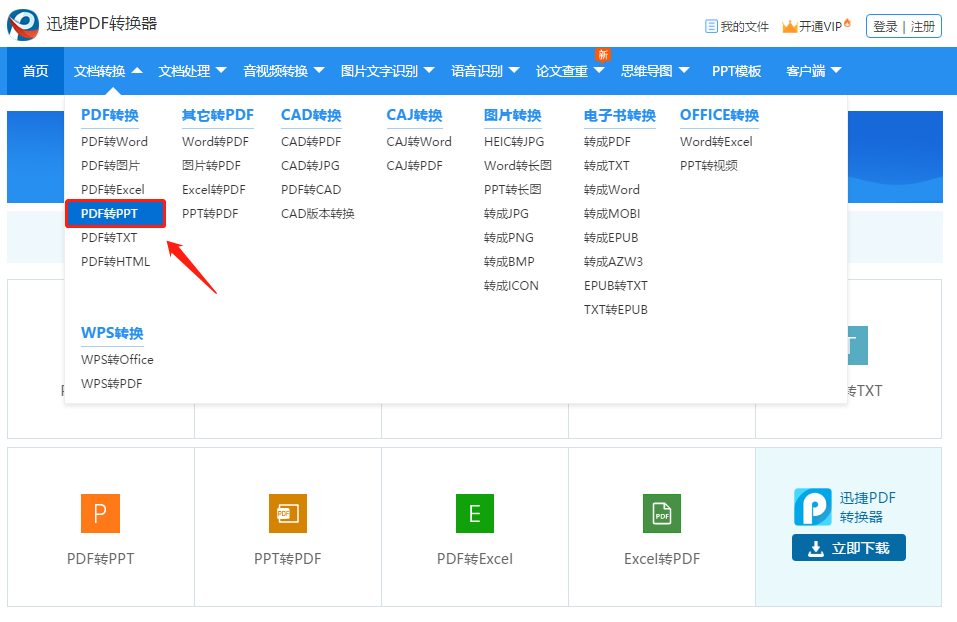
Task: Click the 登录 link
Action: tap(885, 26)
